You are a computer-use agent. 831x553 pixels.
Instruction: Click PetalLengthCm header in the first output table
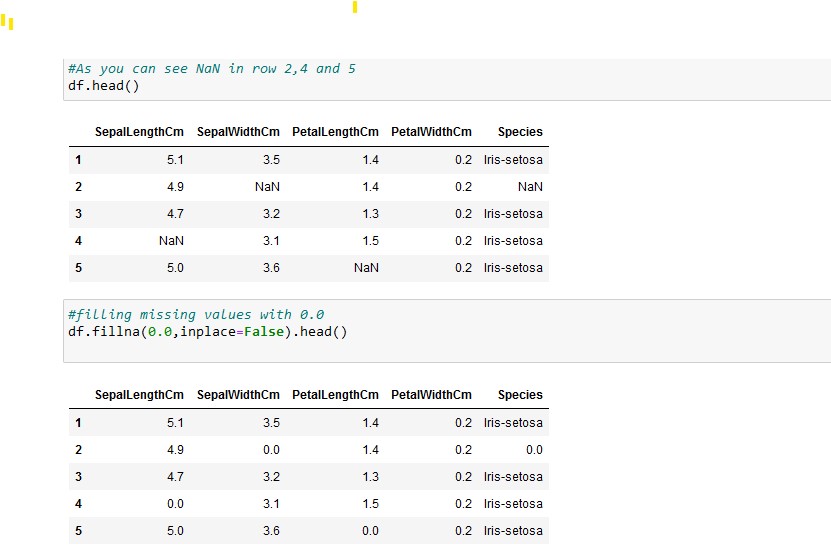pyautogui.click(x=335, y=132)
